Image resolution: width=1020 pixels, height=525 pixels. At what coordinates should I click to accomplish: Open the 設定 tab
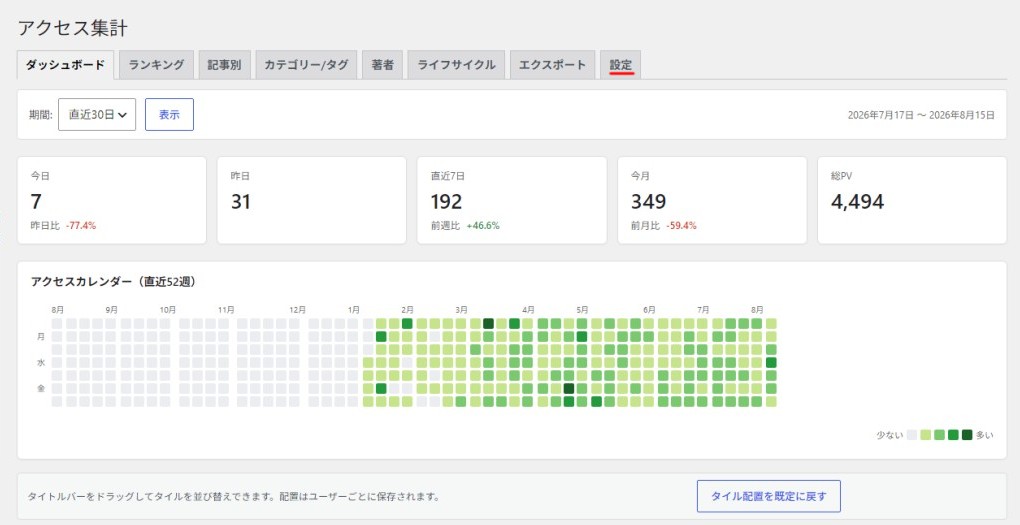coord(621,65)
